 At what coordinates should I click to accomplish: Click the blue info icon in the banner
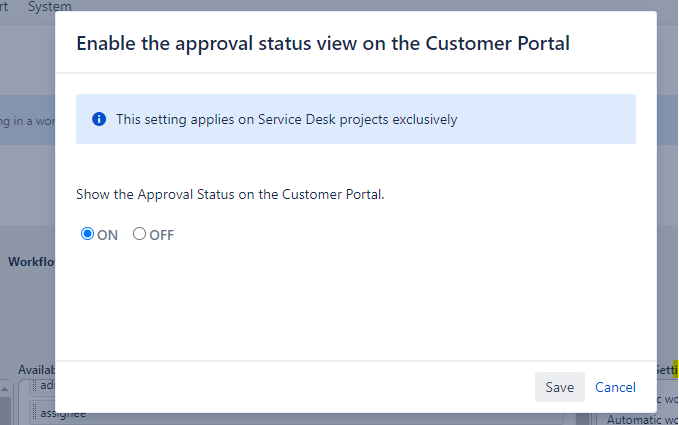pyautogui.click(x=99, y=119)
